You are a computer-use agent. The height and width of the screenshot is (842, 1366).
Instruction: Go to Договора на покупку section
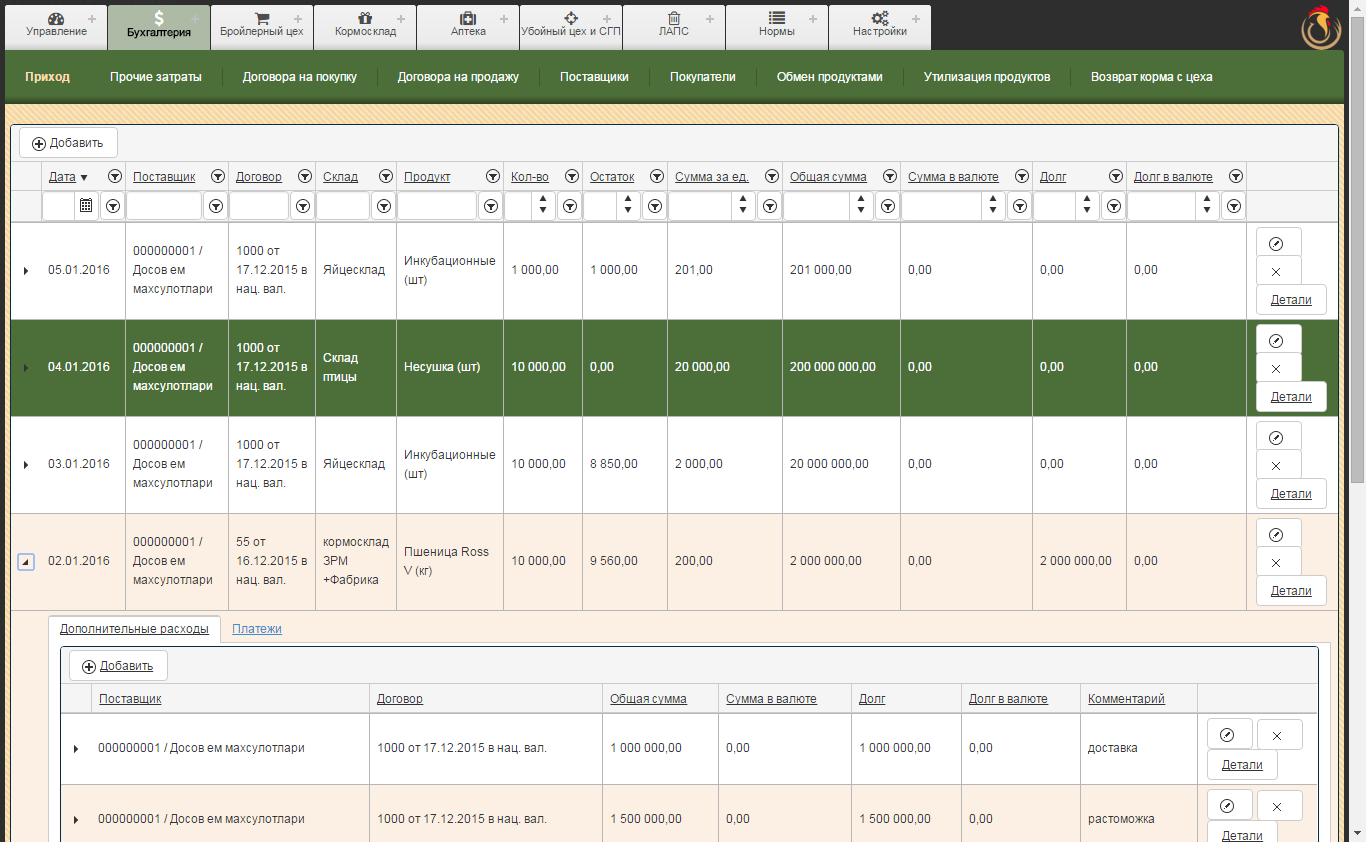[299, 77]
